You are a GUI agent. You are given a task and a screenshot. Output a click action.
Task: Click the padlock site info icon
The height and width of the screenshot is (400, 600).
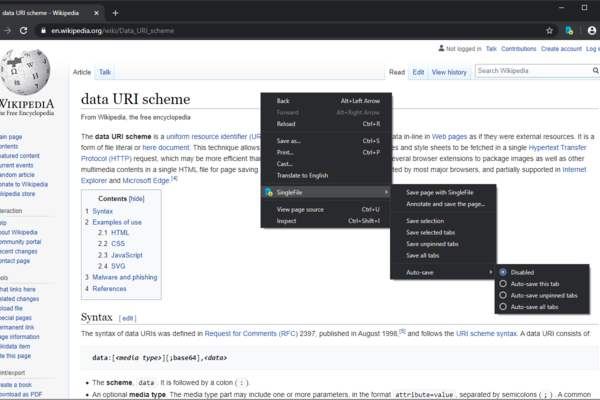[x=43, y=31]
